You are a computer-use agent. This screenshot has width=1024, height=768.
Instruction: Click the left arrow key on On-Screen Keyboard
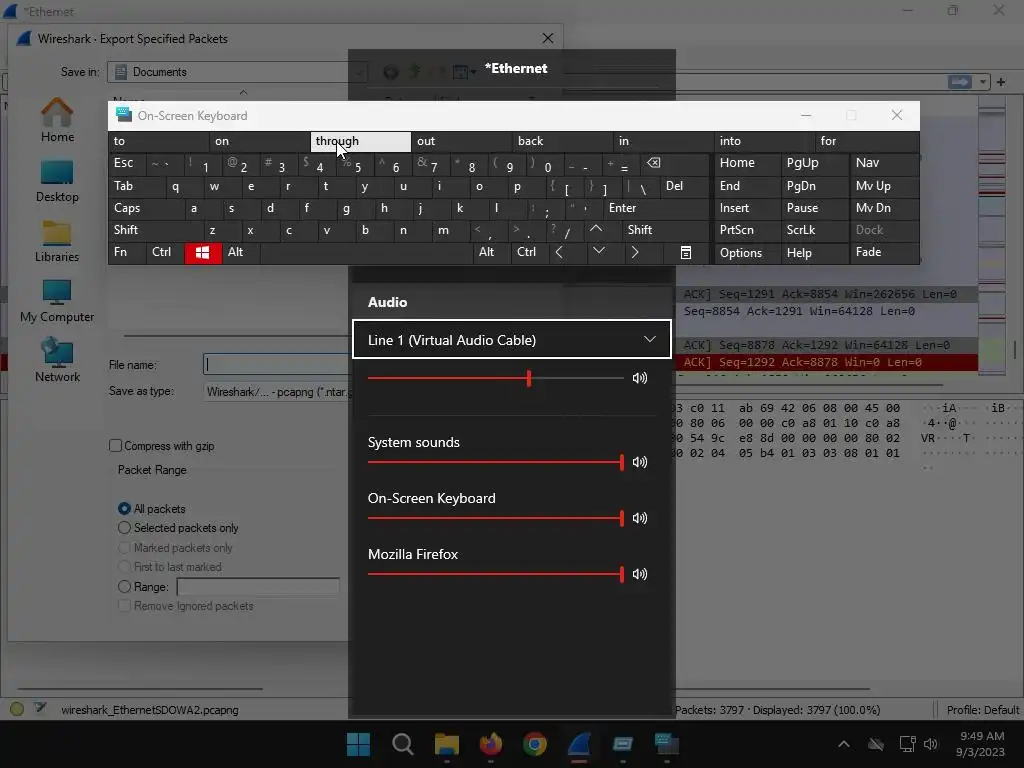(x=559, y=253)
